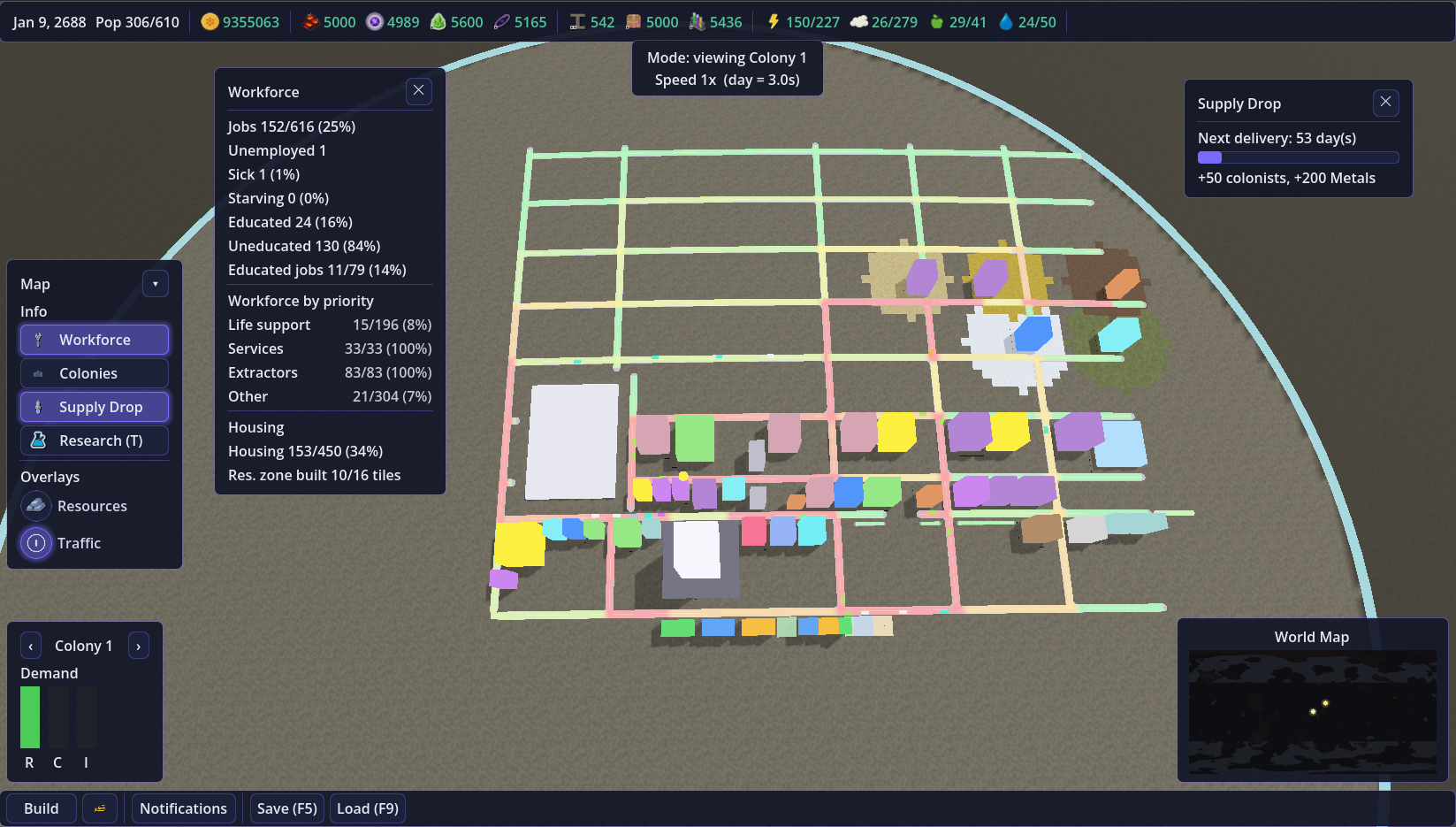Click Housing 153/450 (34%) line
1456x827 pixels.
[x=305, y=451]
